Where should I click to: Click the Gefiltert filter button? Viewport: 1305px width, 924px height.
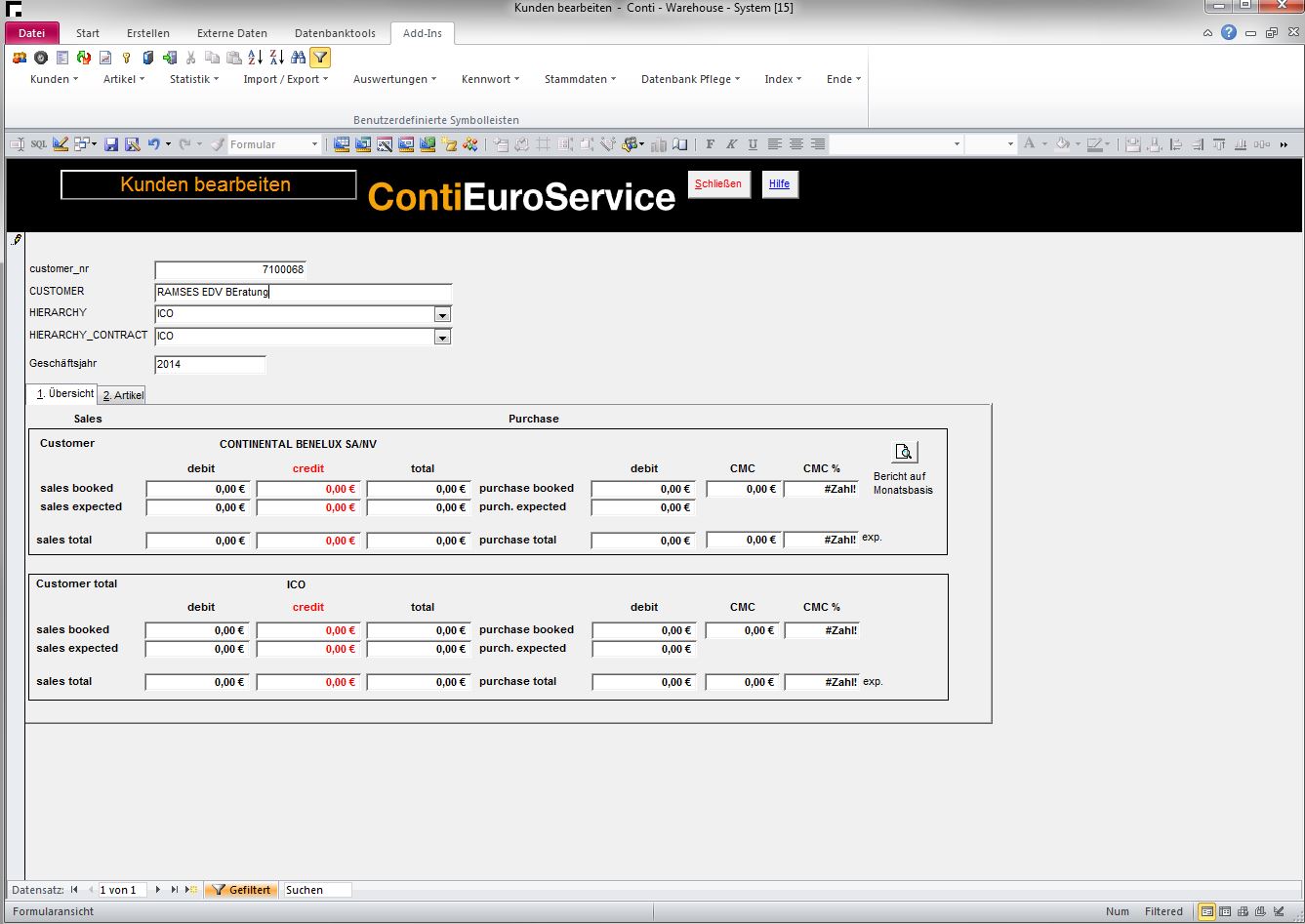[x=241, y=890]
